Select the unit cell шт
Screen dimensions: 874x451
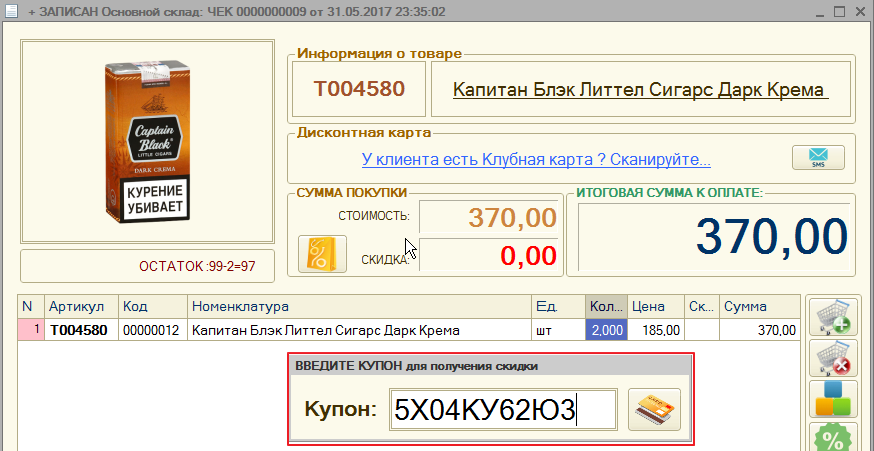[559, 330]
